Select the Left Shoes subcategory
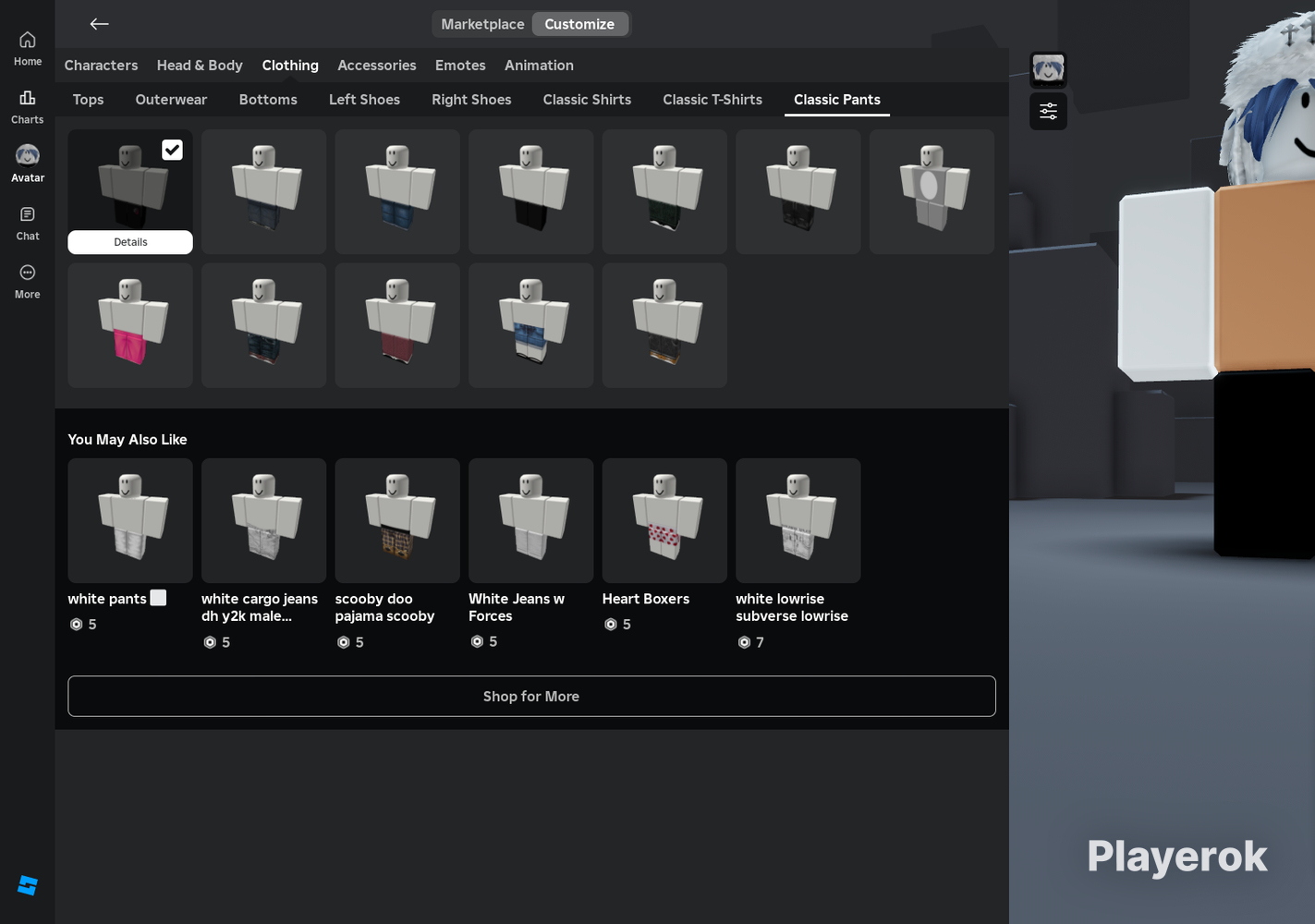Screen dimensions: 1315x924 364,100
